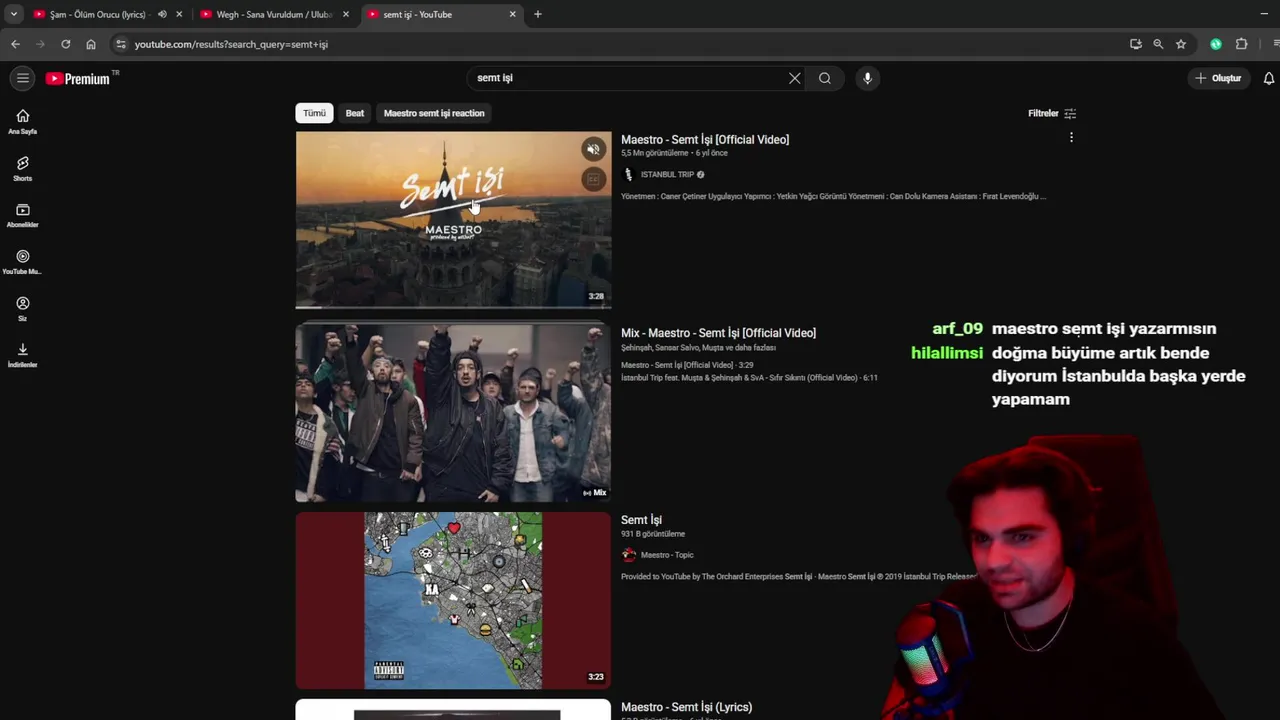Close the Şam - Ölüm Orucu tab

tap(180, 14)
